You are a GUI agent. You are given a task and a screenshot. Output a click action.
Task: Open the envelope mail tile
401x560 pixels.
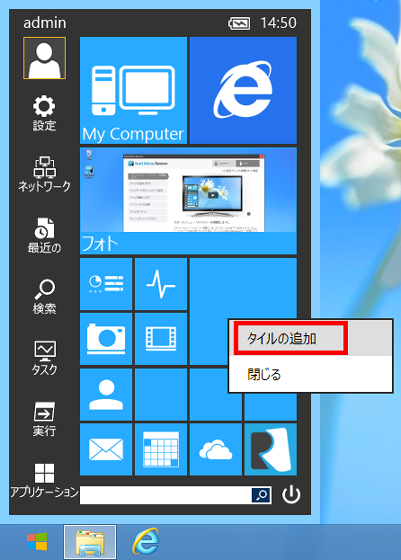(106, 449)
